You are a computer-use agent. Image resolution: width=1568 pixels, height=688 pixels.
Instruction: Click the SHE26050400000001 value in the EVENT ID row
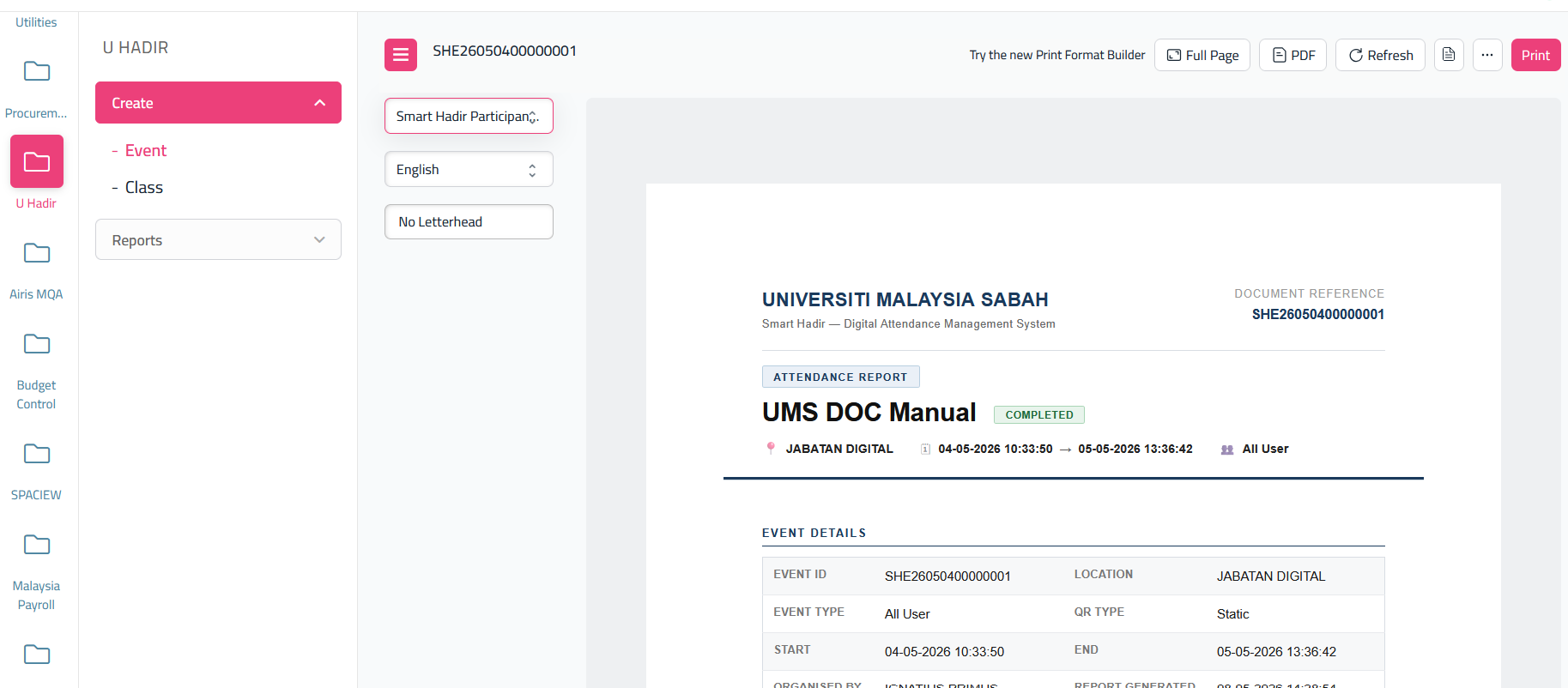pos(947,576)
